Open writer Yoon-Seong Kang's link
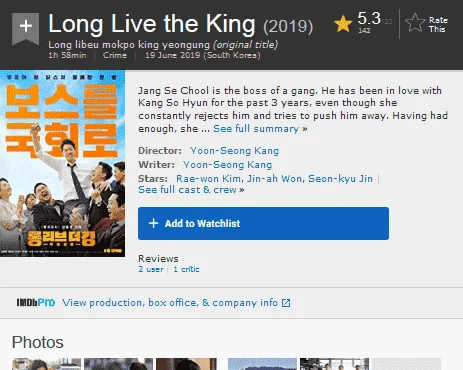 click(227, 165)
